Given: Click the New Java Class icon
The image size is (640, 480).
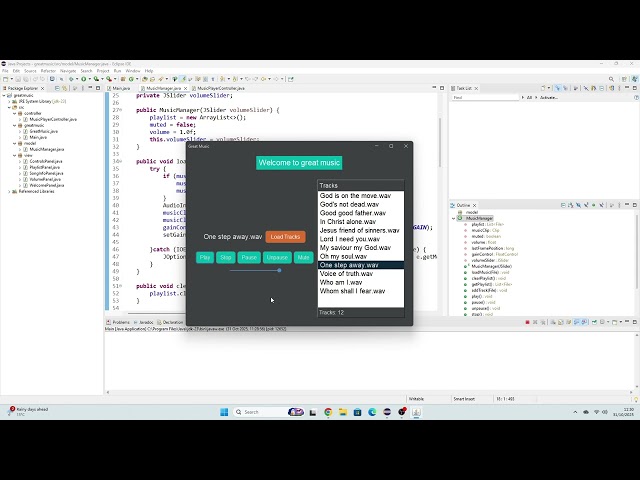Looking at the screenshot, I should [x=131, y=79].
